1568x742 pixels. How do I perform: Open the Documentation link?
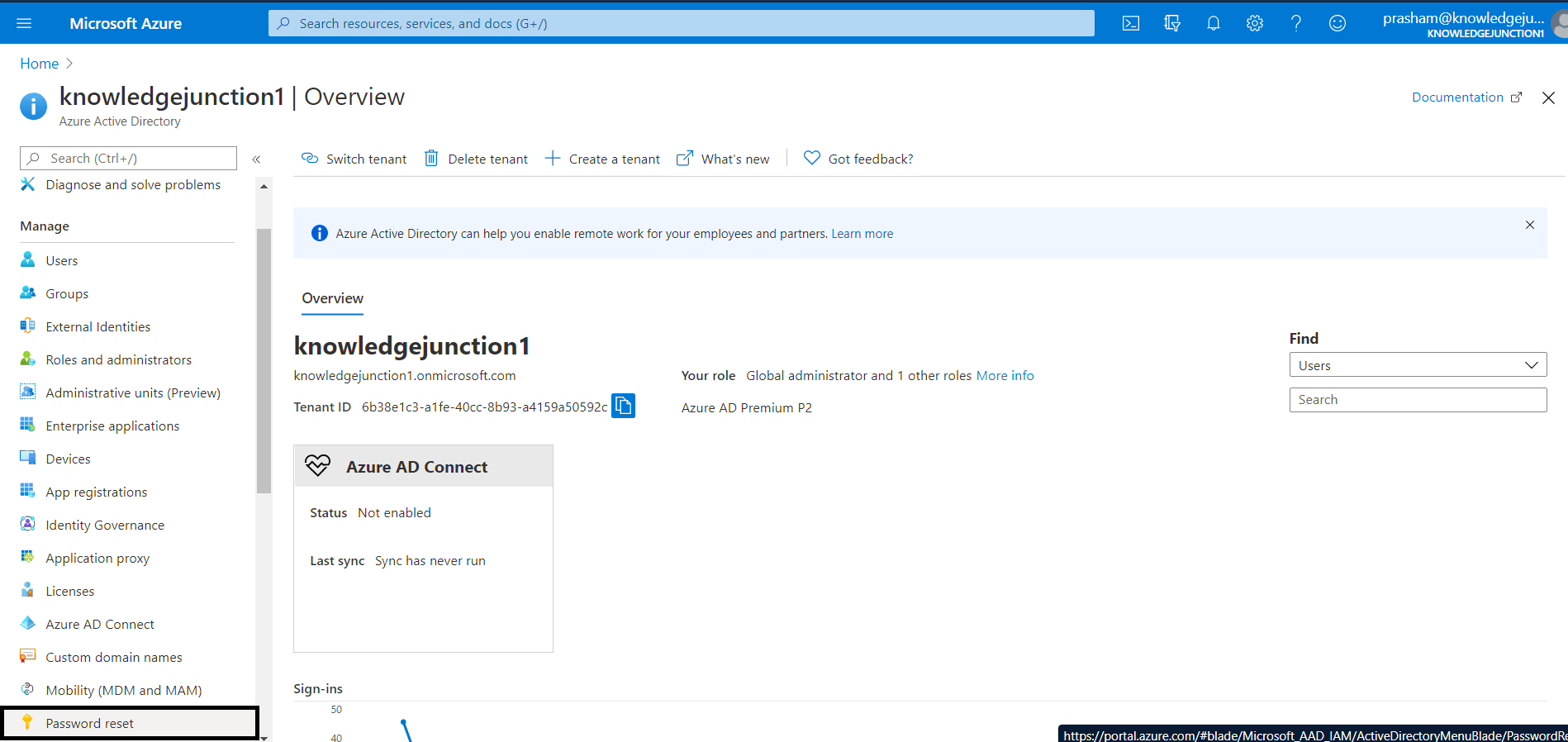click(1466, 98)
